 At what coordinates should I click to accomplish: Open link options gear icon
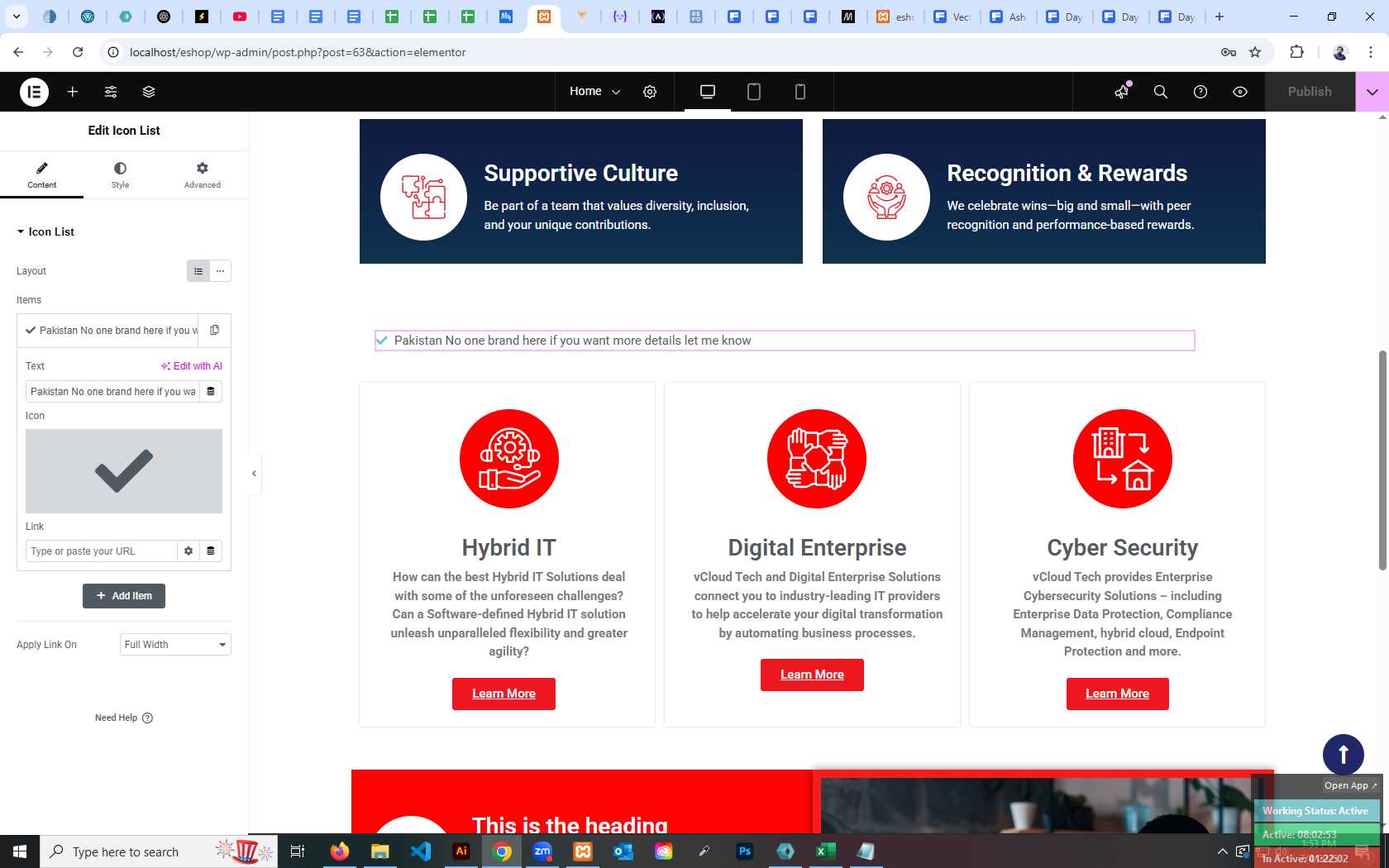click(x=189, y=551)
